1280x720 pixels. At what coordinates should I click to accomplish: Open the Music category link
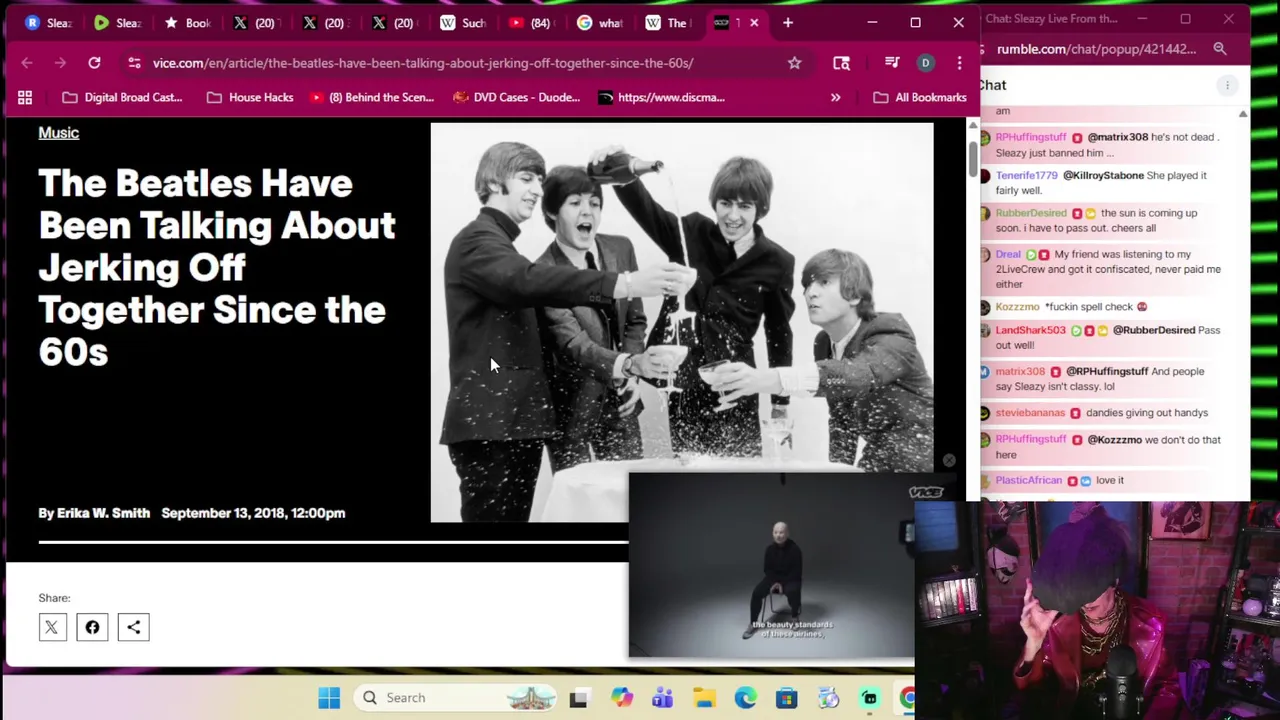59,133
